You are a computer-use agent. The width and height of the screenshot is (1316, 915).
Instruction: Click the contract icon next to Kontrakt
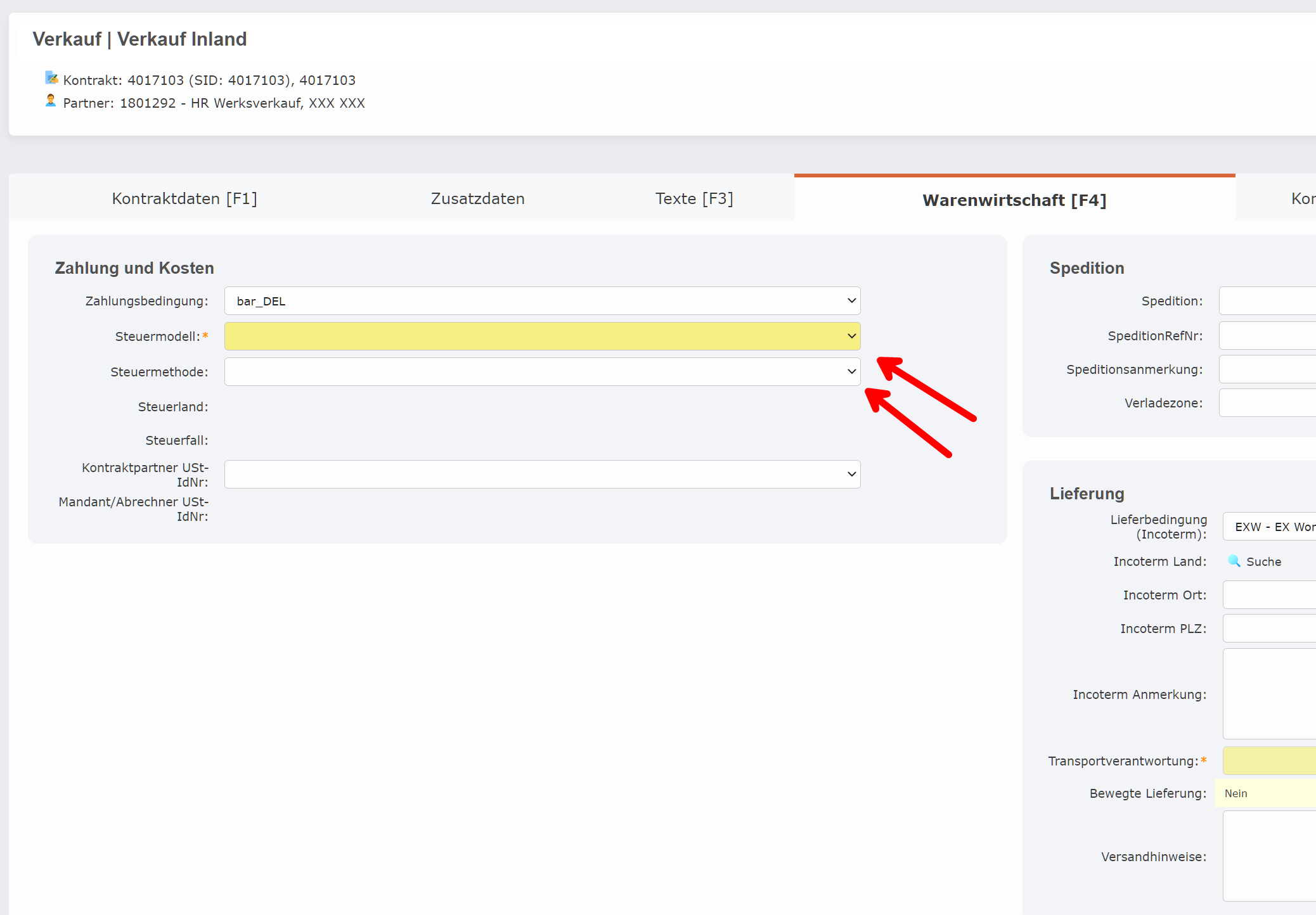51,78
